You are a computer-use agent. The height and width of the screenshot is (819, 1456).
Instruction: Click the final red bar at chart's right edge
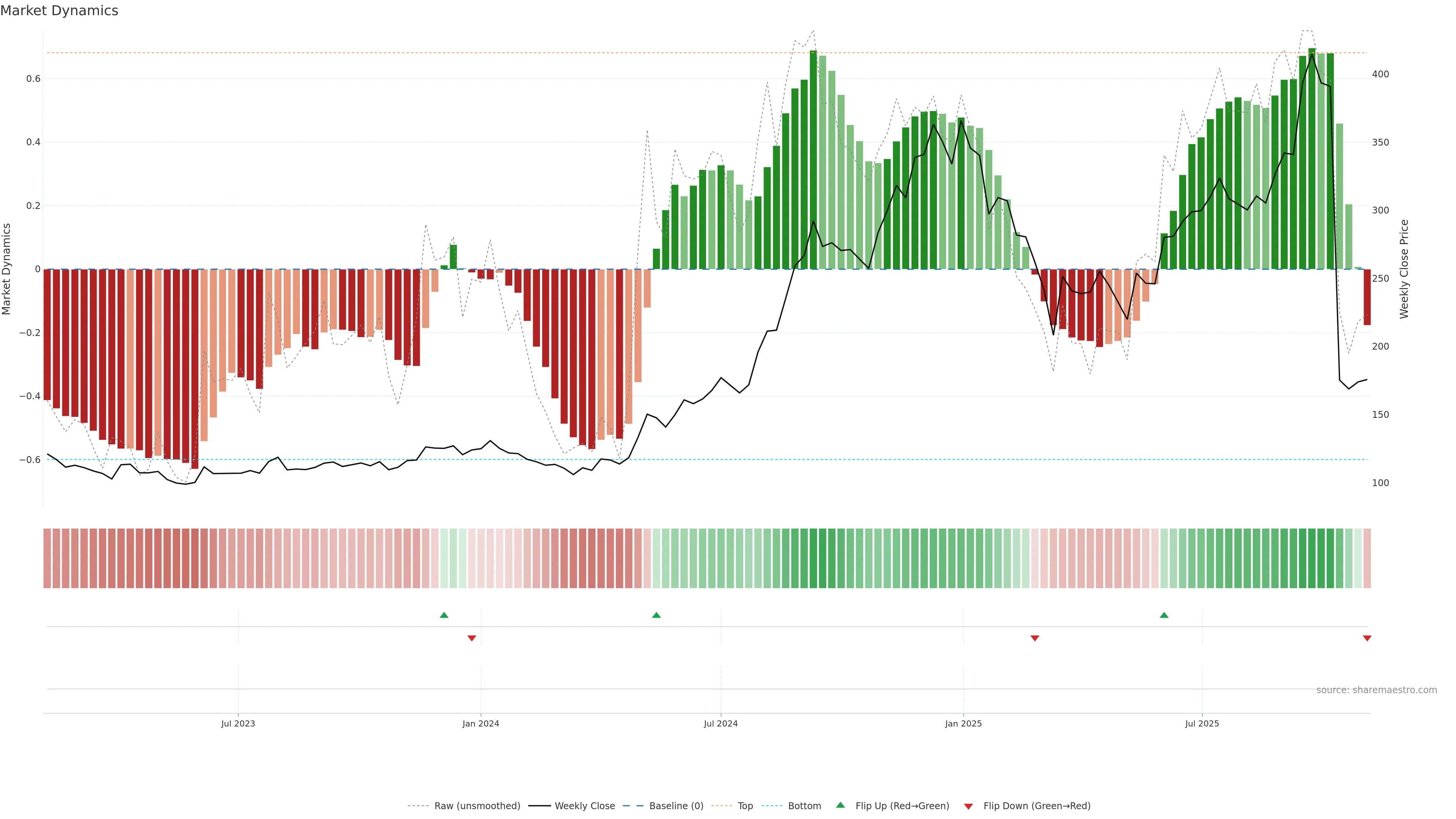pyautogui.click(x=1367, y=297)
